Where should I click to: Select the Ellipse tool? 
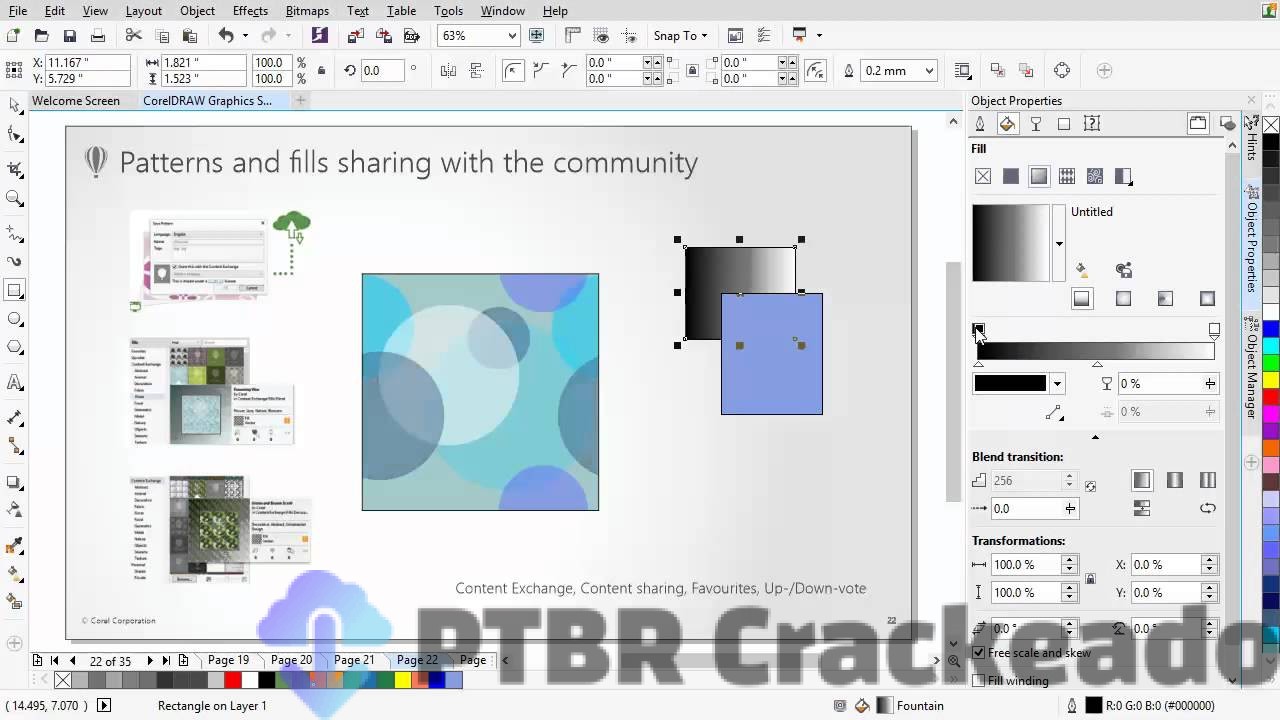[15, 319]
